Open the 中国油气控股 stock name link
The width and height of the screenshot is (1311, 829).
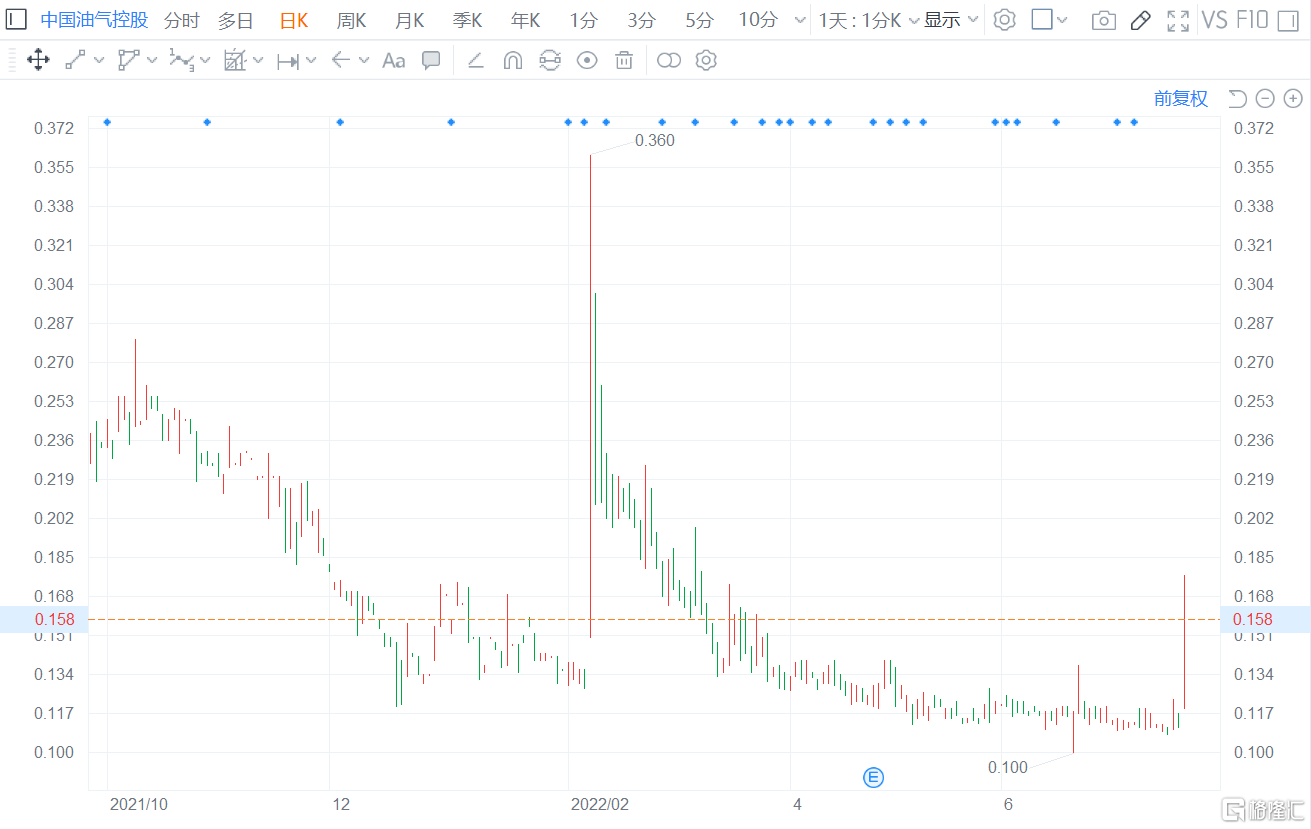point(94,20)
